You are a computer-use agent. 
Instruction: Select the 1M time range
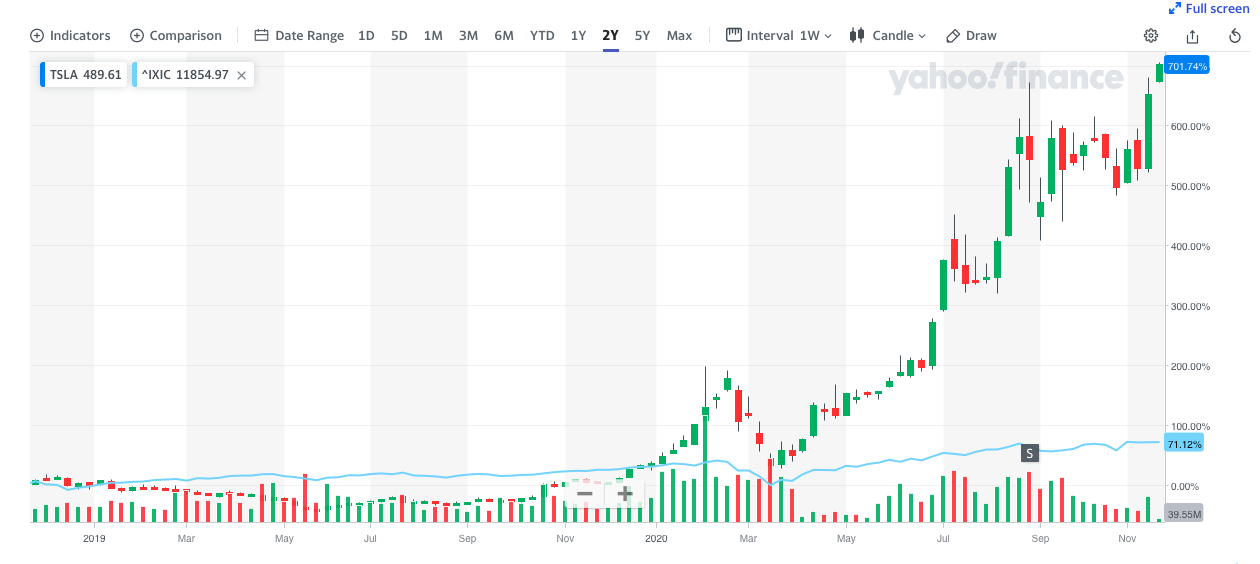coord(433,36)
